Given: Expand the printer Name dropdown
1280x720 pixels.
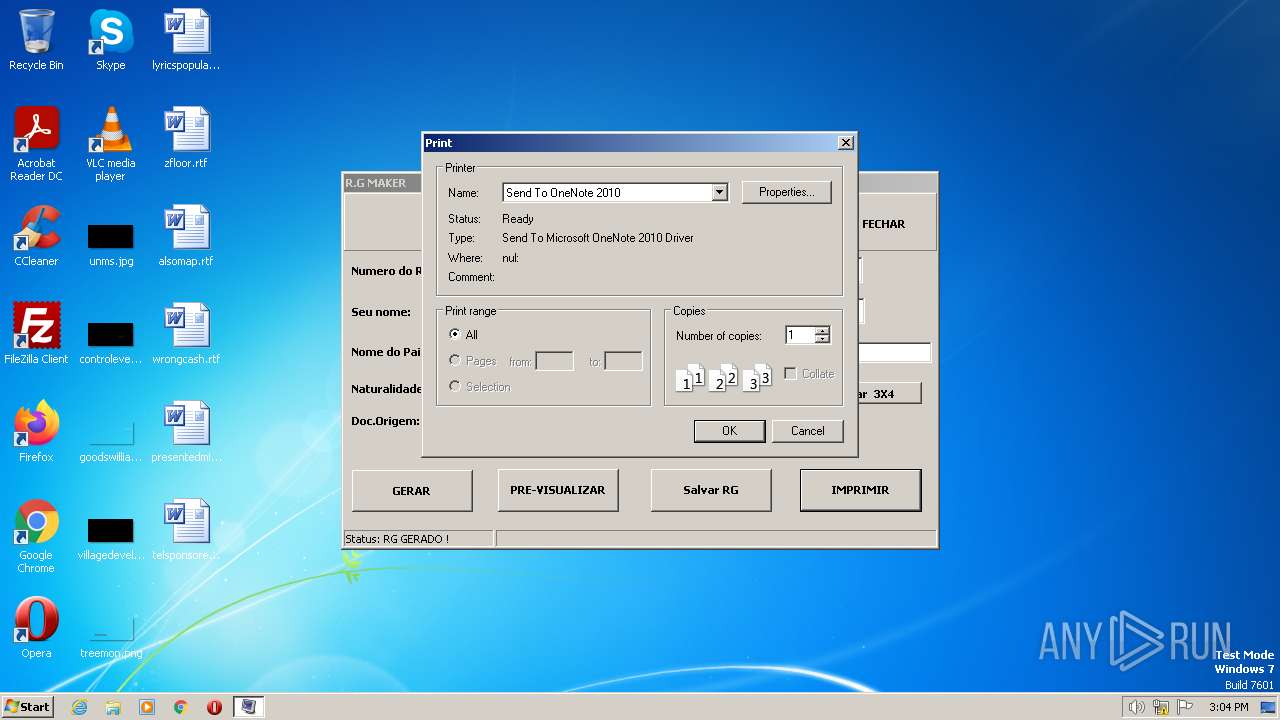Looking at the screenshot, I should point(719,193).
